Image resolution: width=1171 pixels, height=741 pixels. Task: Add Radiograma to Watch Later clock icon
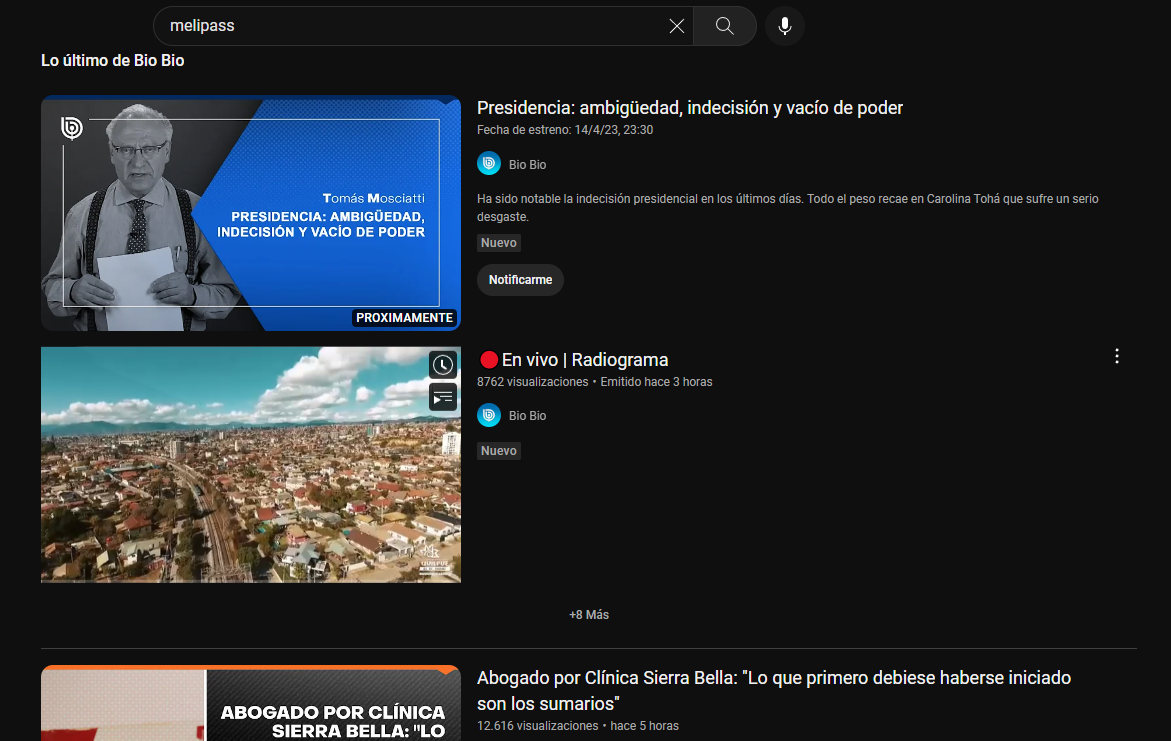click(x=443, y=365)
